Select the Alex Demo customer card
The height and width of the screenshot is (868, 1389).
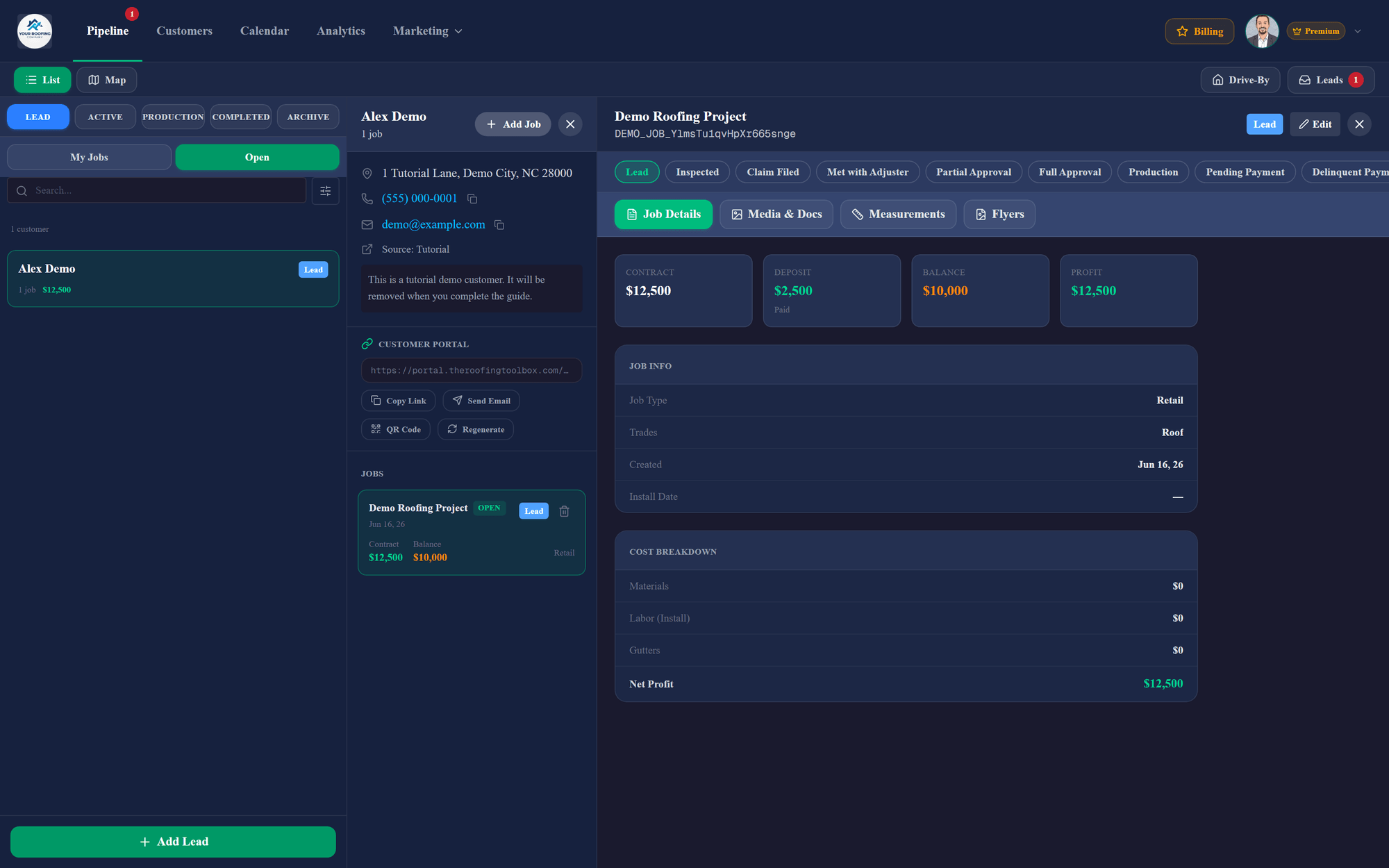(173, 278)
